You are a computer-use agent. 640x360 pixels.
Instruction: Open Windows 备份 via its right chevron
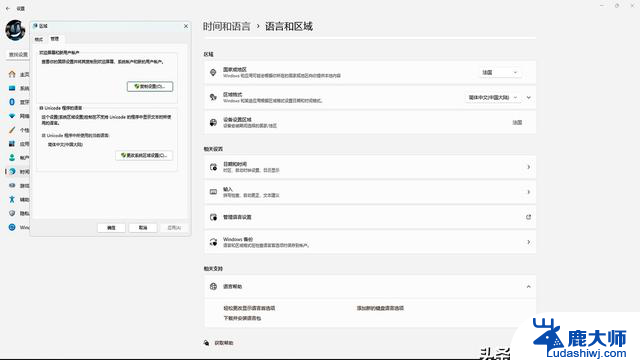click(x=529, y=242)
